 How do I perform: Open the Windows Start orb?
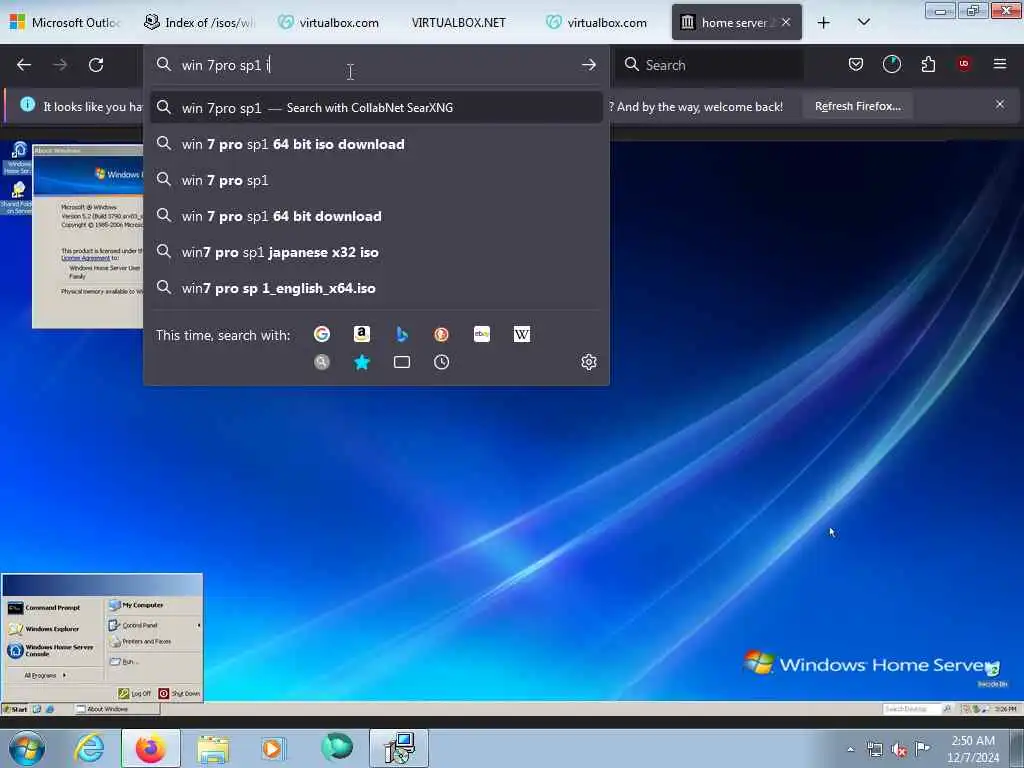click(27, 748)
